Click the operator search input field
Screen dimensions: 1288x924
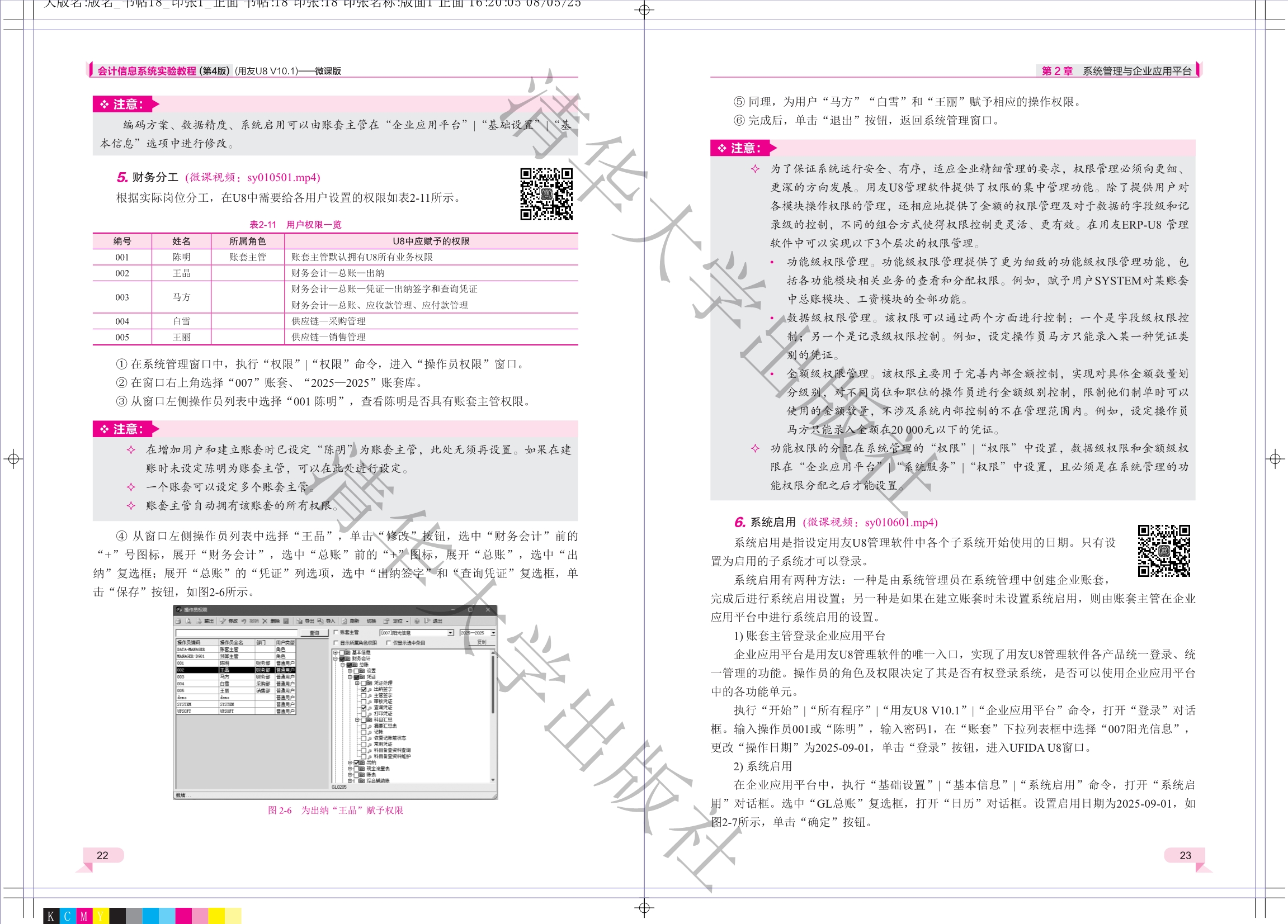click(237, 633)
